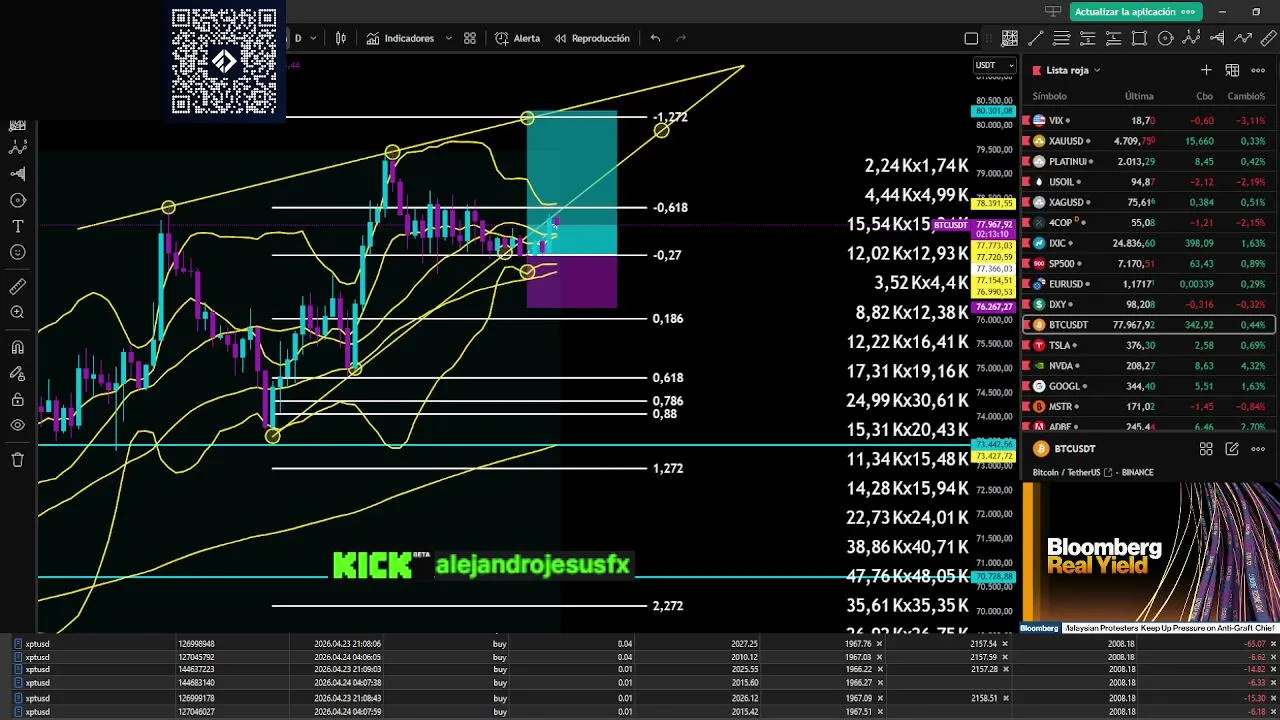The height and width of the screenshot is (720, 1280).
Task: Select EURUSD in the watchlist
Action: (x=1149, y=284)
